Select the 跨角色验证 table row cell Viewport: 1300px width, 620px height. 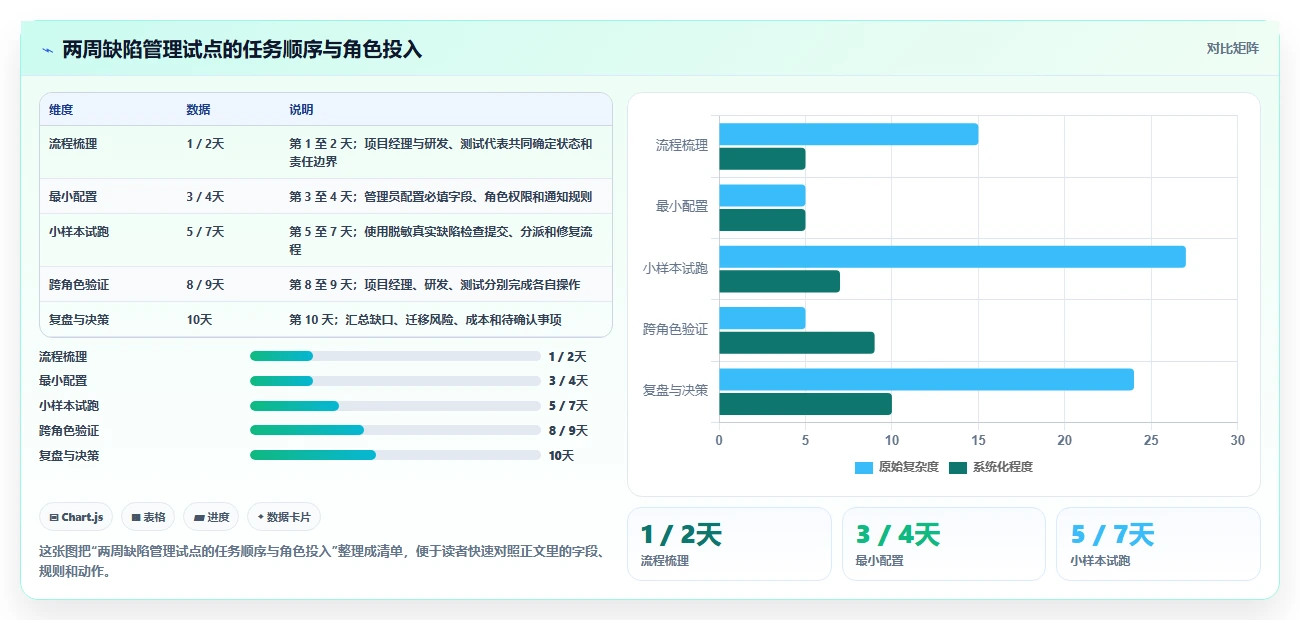(79, 285)
